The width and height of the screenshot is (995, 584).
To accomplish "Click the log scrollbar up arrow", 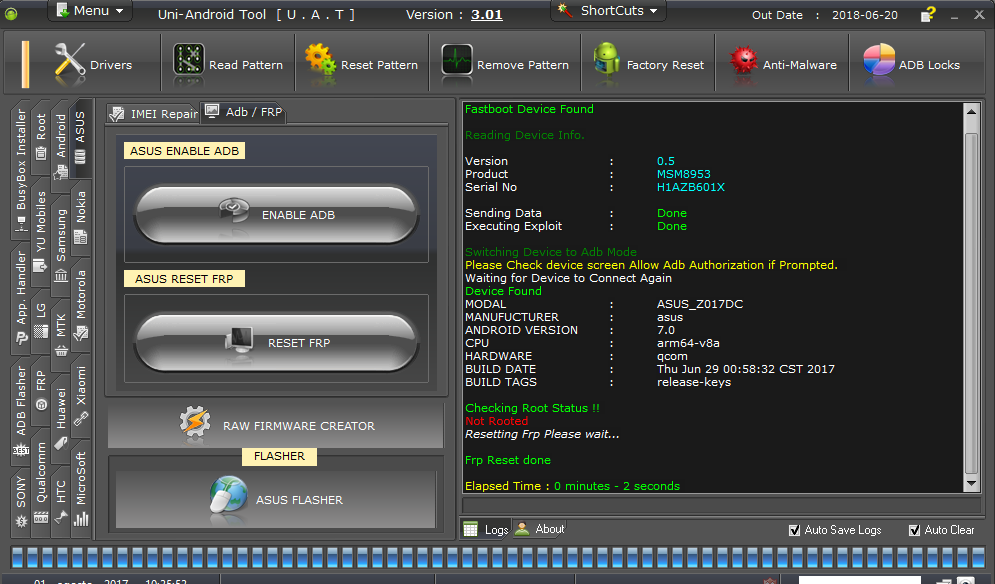I will pos(971,111).
